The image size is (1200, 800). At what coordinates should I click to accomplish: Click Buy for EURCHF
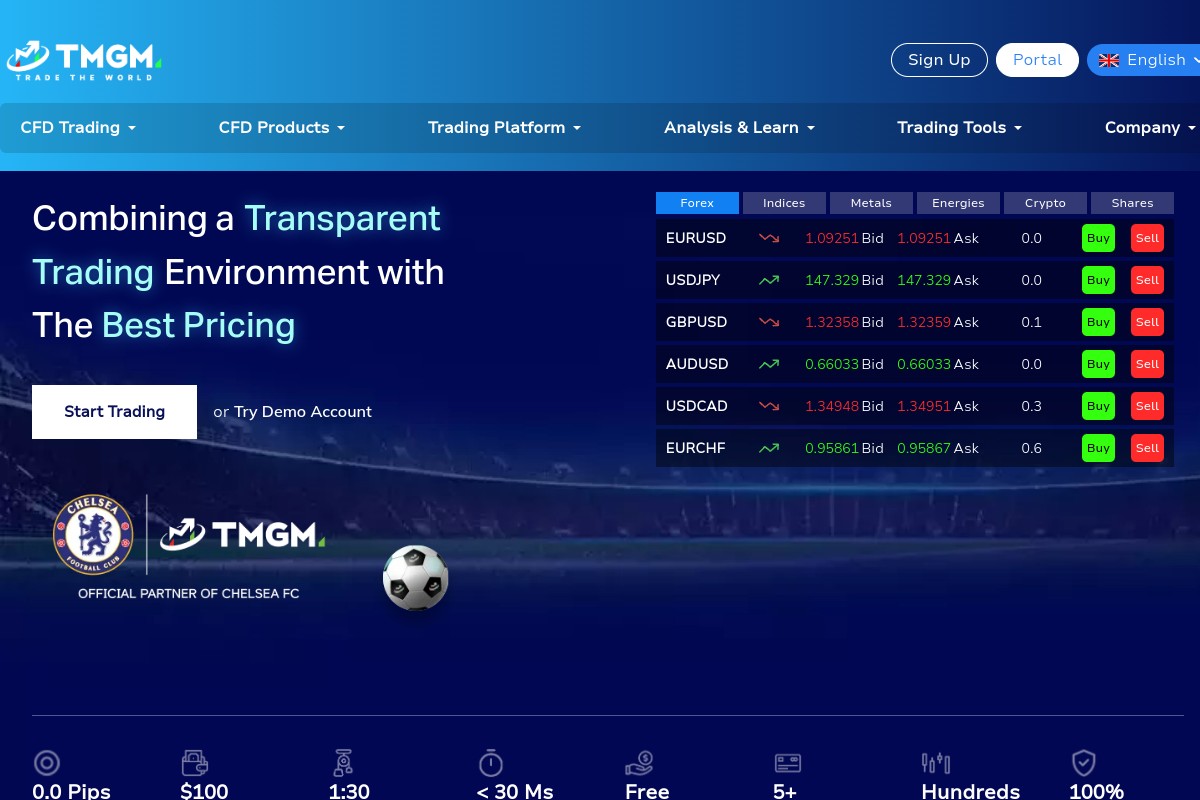pos(1099,448)
